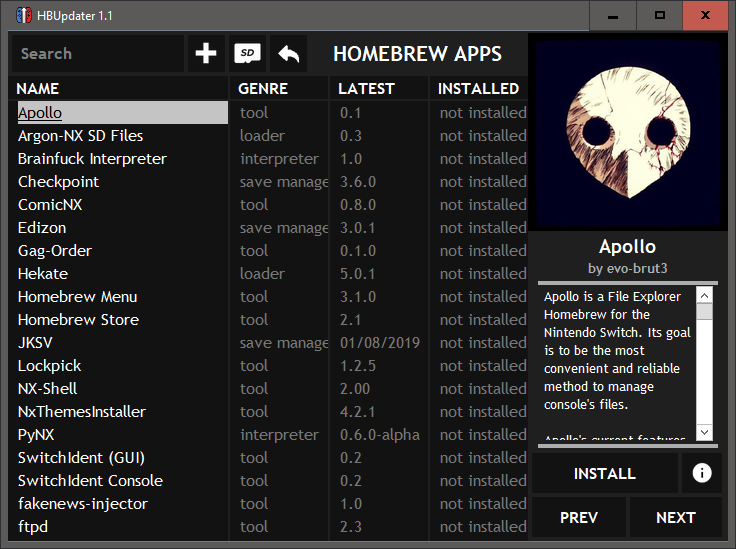Select Checkpoint in the app list

pyautogui.click(x=58, y=182)
